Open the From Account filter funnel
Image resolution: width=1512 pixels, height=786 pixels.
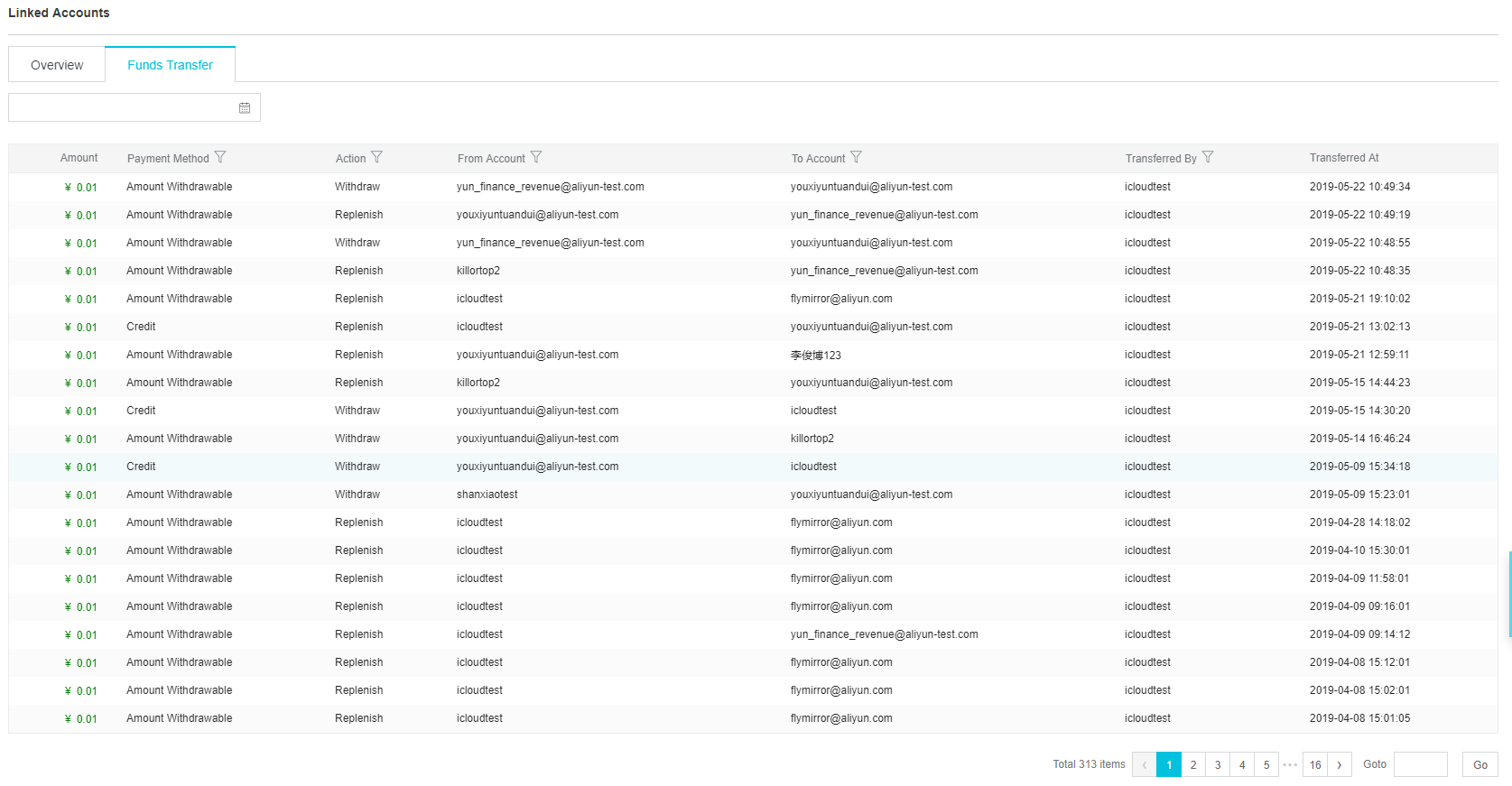[536, 157]
